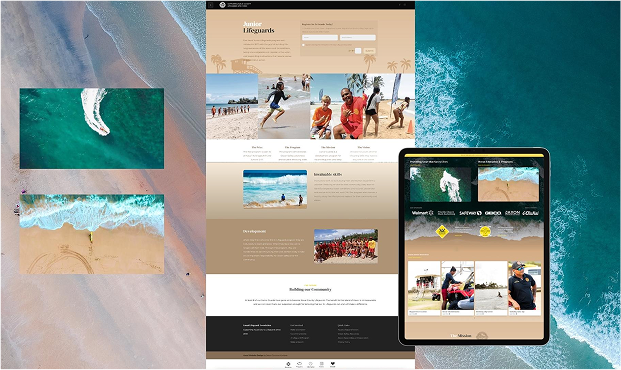The image size is (621, 370).
Task: Click the Building our Community heading
Action: click(x=310, y=289)
